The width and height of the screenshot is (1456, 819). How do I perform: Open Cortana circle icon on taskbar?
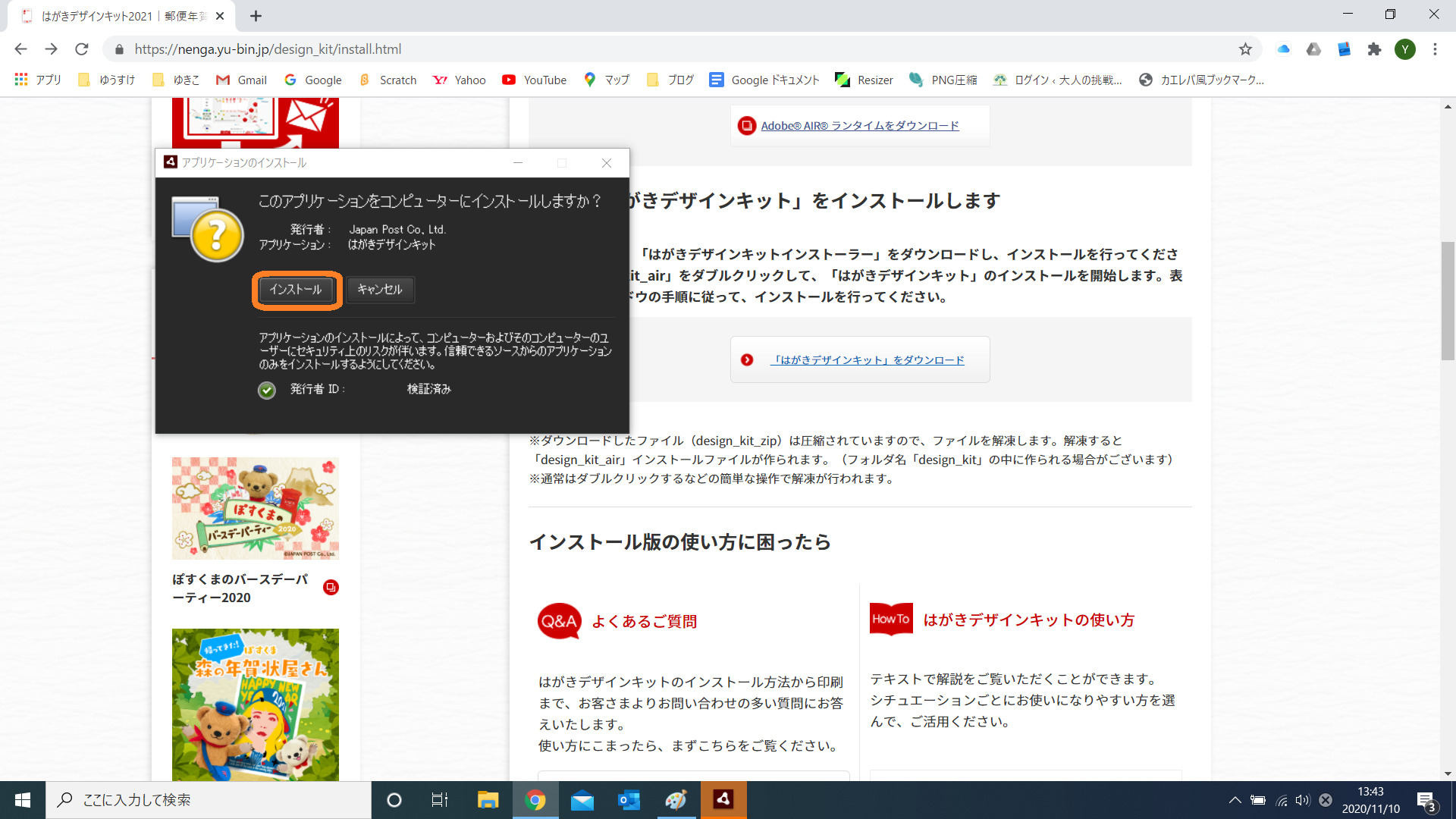(x=394, y=800)
